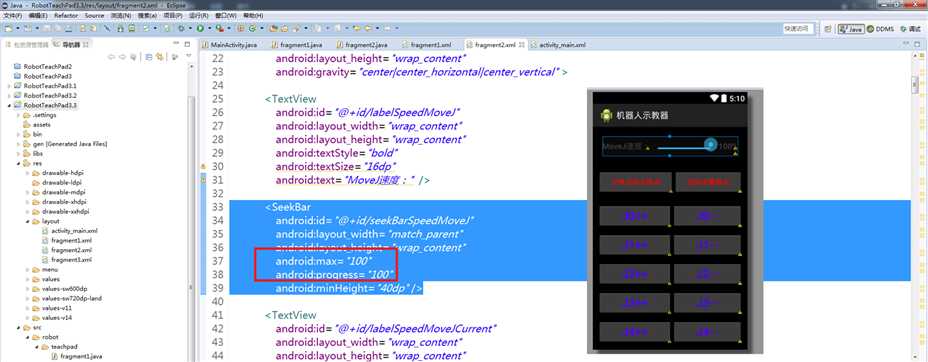Viewport: 928px width, 362px height.
Task: Close the fragment2.xml editor tab
Action: pyautogui.click(x=522, y=44)
